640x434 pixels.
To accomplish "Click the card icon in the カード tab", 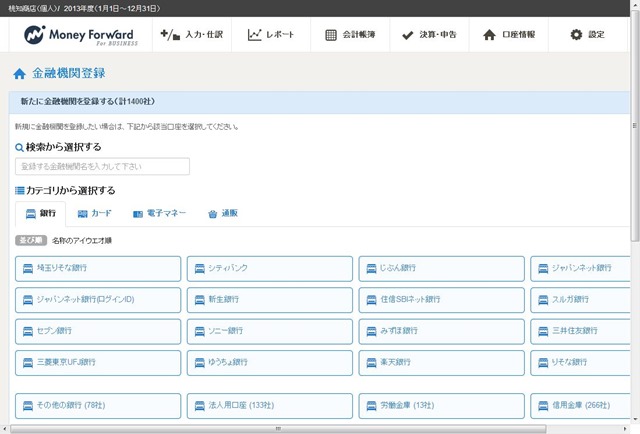I will click(x=82, y=214).
